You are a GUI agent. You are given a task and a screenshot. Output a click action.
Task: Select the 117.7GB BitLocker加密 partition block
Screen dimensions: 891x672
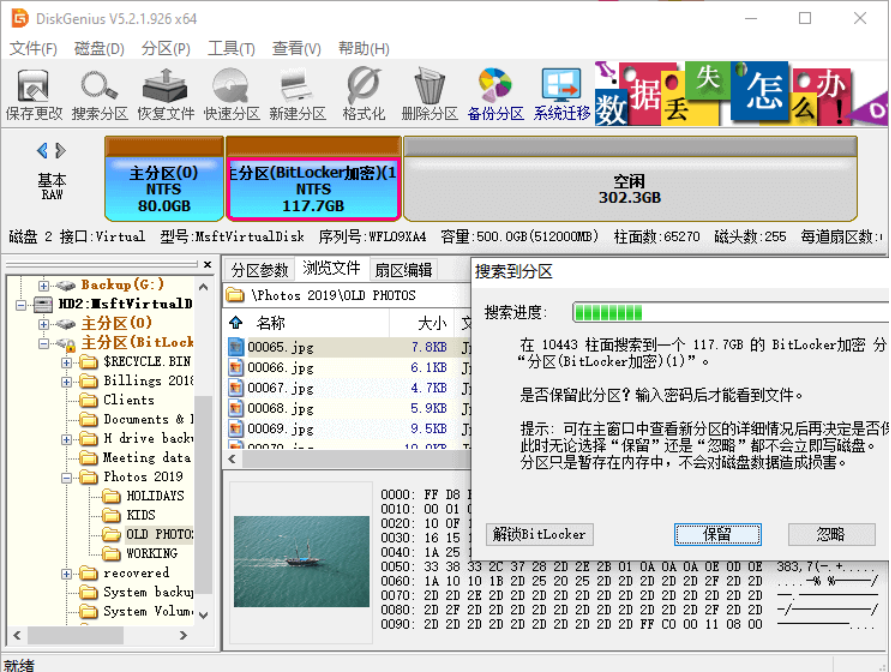[x=313, y=178]
